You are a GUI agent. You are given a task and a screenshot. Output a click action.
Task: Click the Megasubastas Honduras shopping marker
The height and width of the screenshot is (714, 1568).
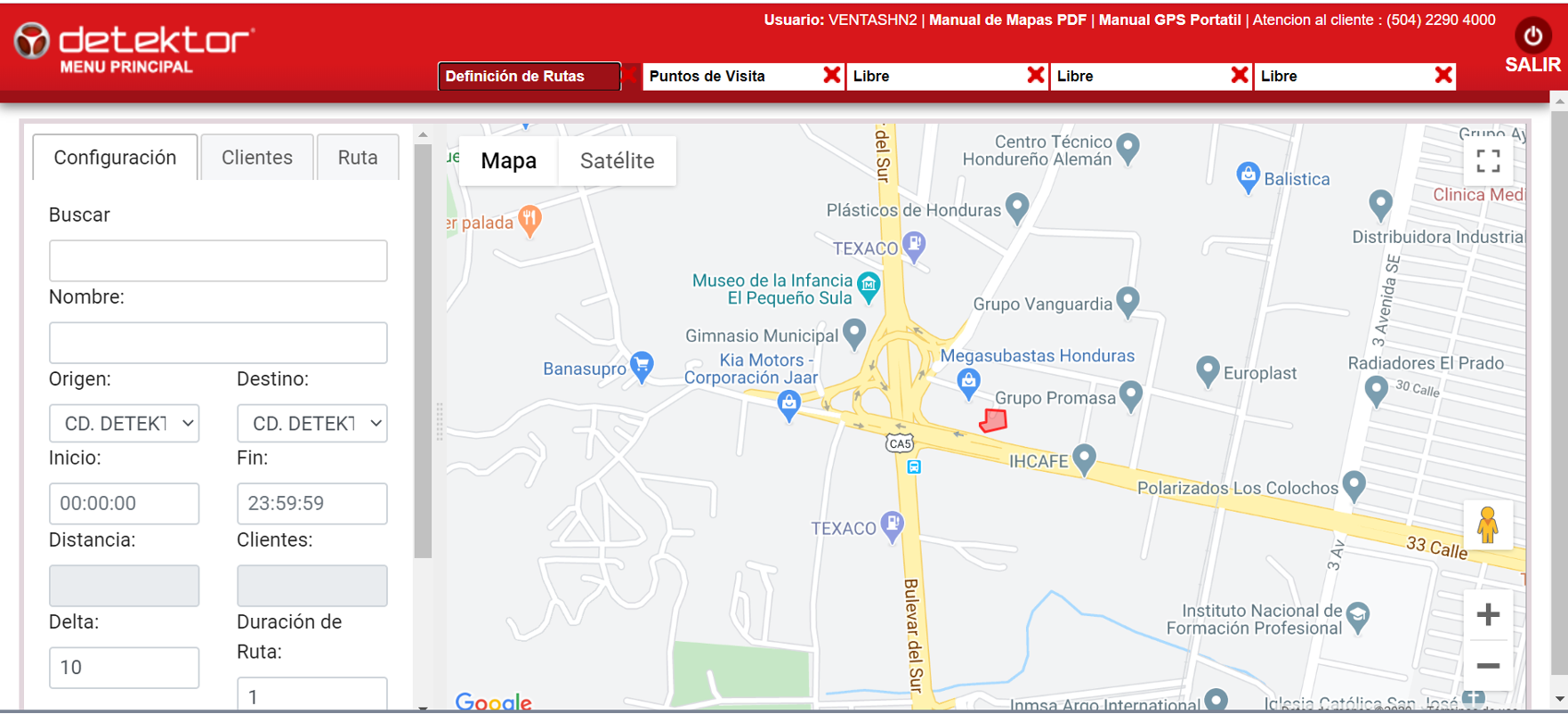click(x=968, y=384)
